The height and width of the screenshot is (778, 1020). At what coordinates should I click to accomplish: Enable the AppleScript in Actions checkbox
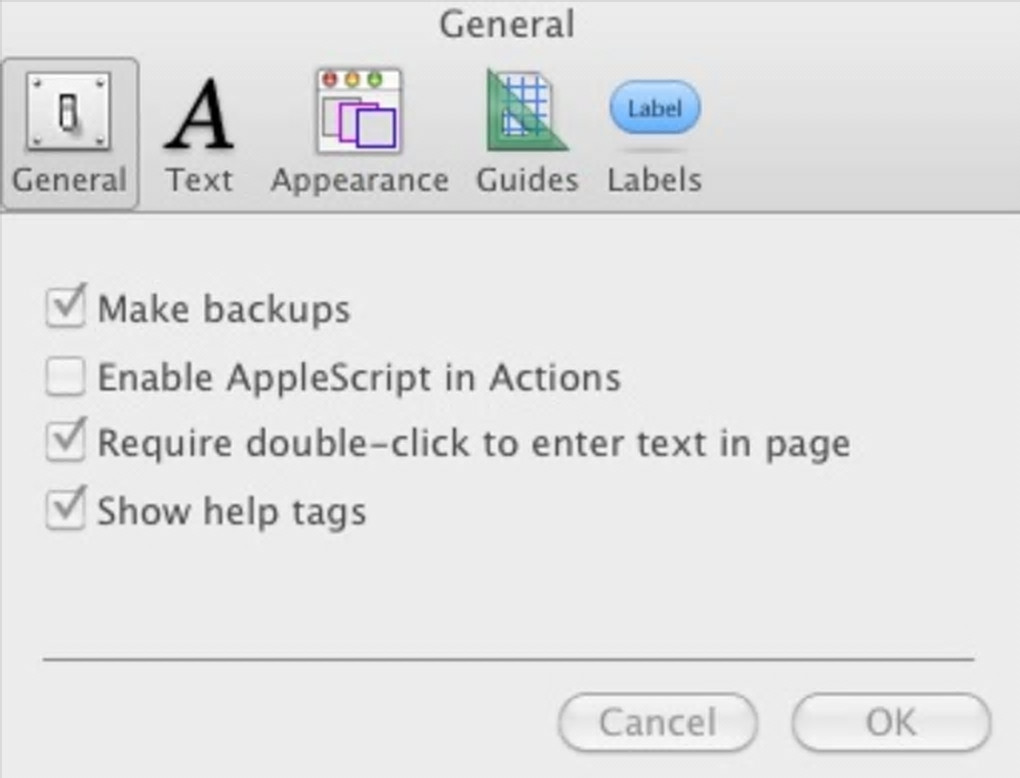(65, 378)
